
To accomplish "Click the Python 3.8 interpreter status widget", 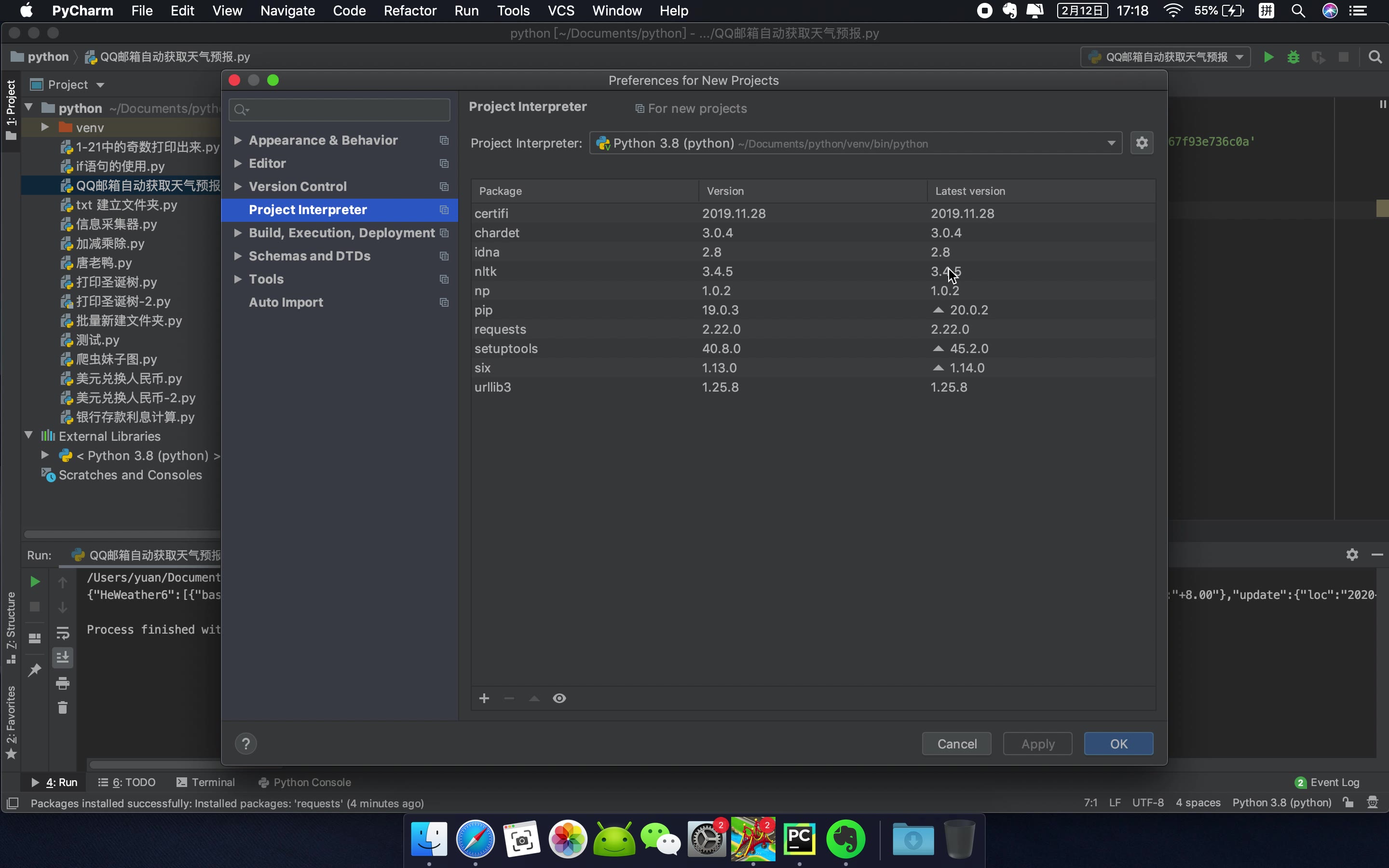I will [x=1281, y=802].
